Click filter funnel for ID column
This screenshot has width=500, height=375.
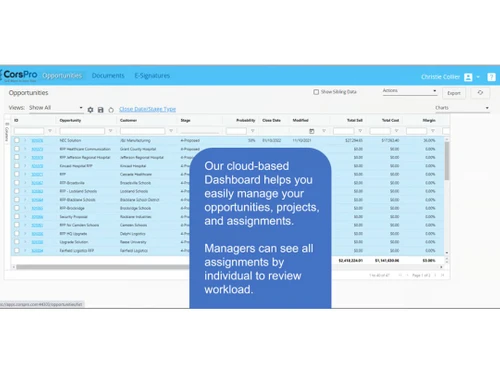(50, 131)
